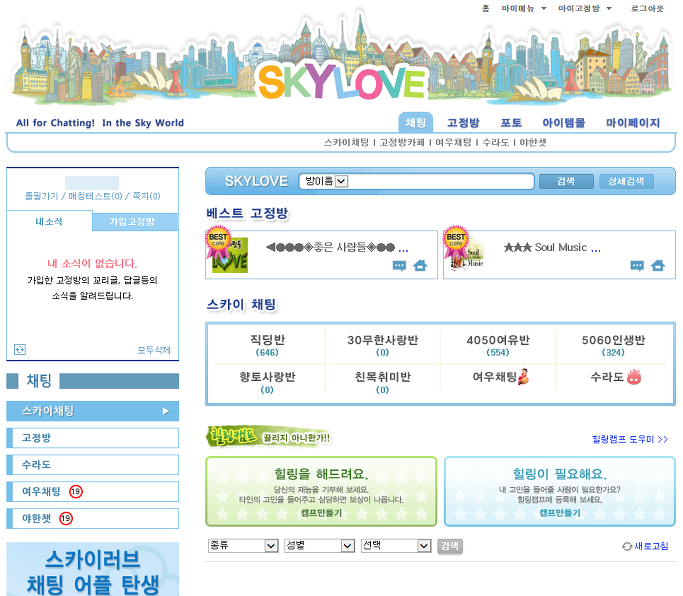Open the 선택 filter dropdown

(x=396, y=545)
